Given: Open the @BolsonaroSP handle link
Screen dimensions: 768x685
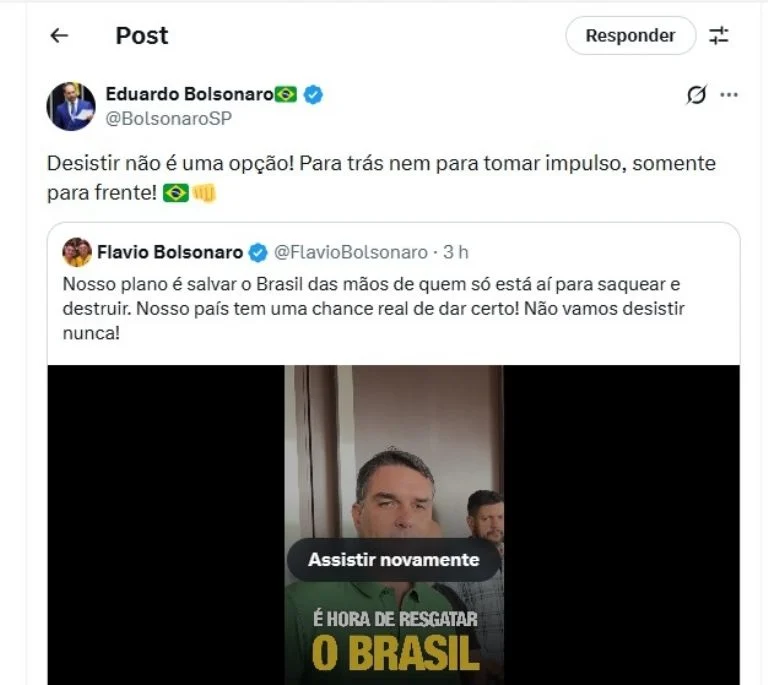Looking at the screenshot, I should click(168, 118).
